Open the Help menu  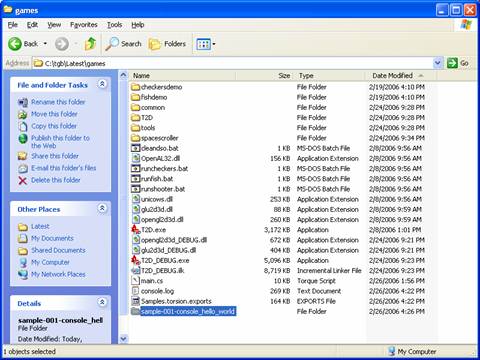[x=137, y=25]
